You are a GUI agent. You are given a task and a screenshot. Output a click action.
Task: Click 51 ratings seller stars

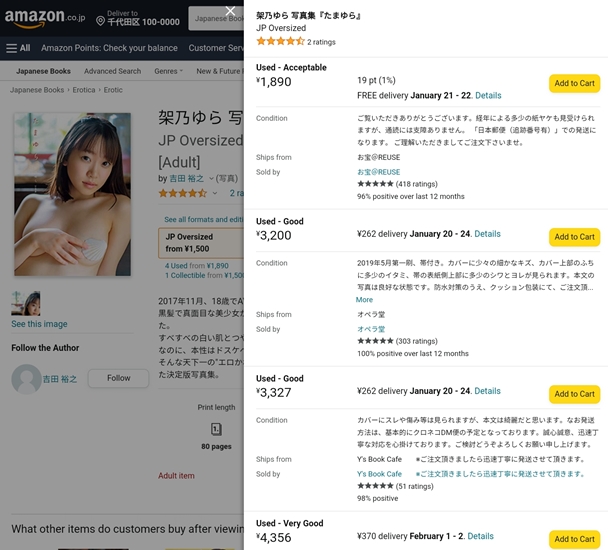coord(375,486)
